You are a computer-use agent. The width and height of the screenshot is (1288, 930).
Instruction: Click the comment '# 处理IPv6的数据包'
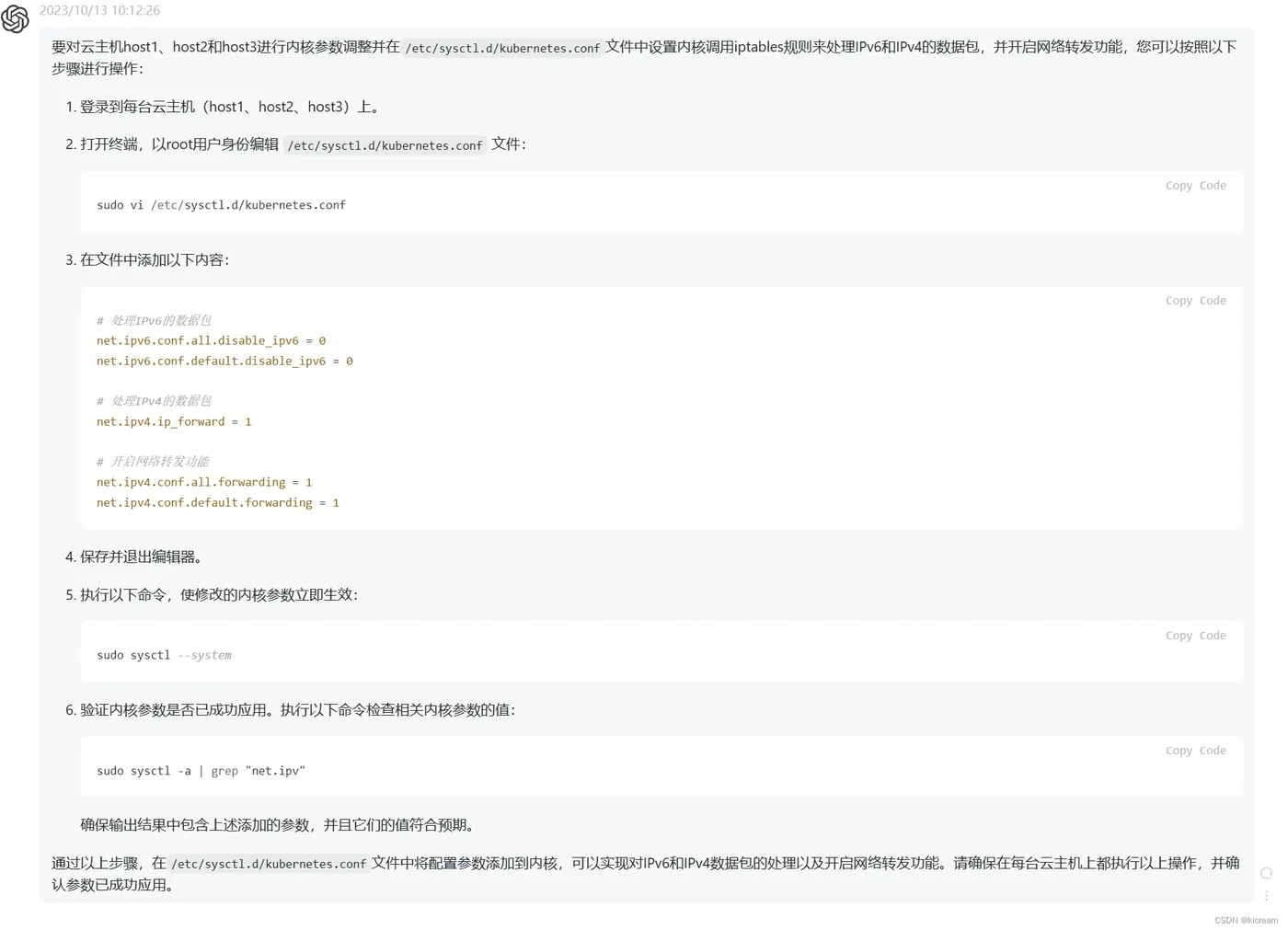154,320
